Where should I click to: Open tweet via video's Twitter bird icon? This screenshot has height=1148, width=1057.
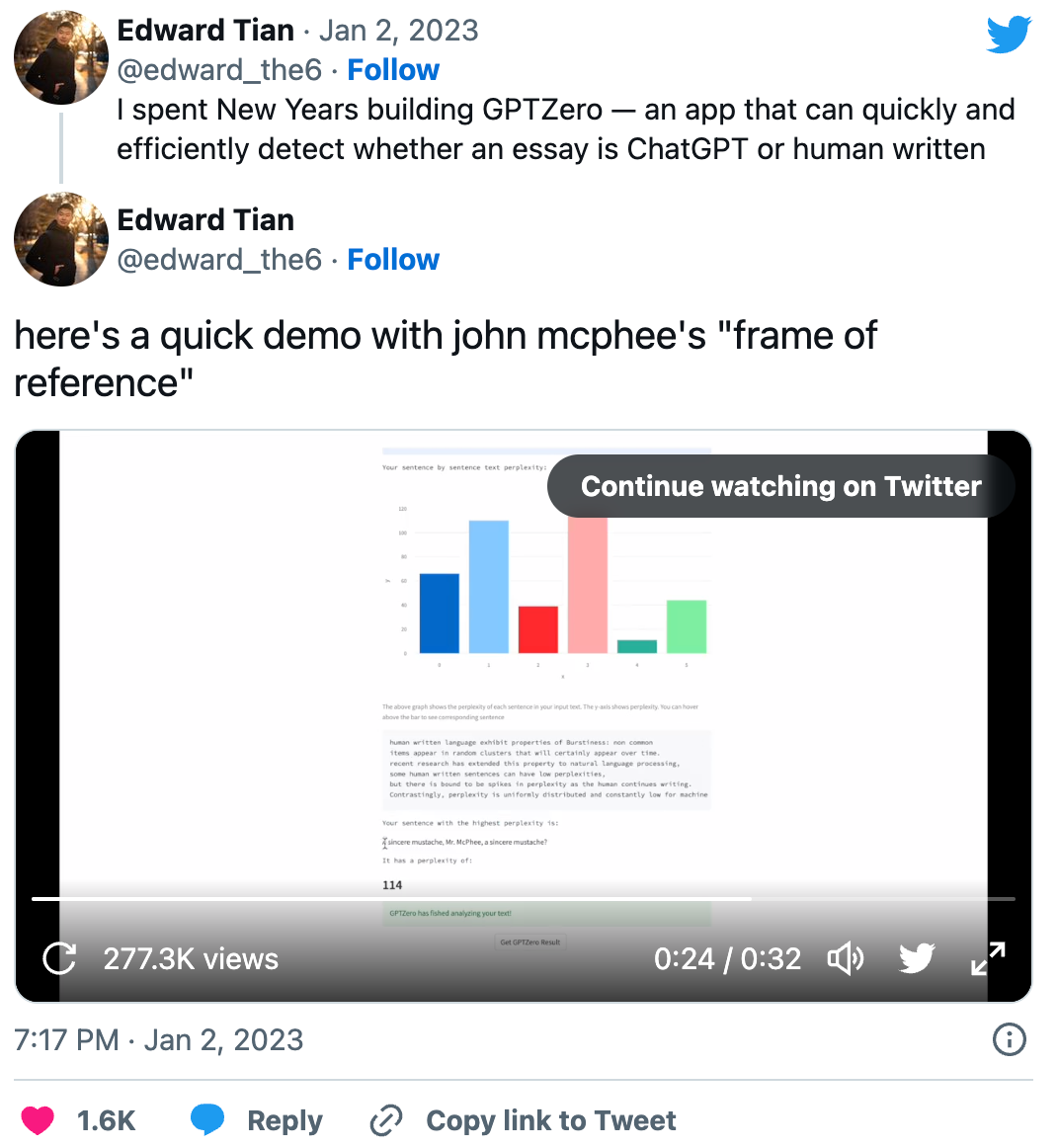coord(917,958)
